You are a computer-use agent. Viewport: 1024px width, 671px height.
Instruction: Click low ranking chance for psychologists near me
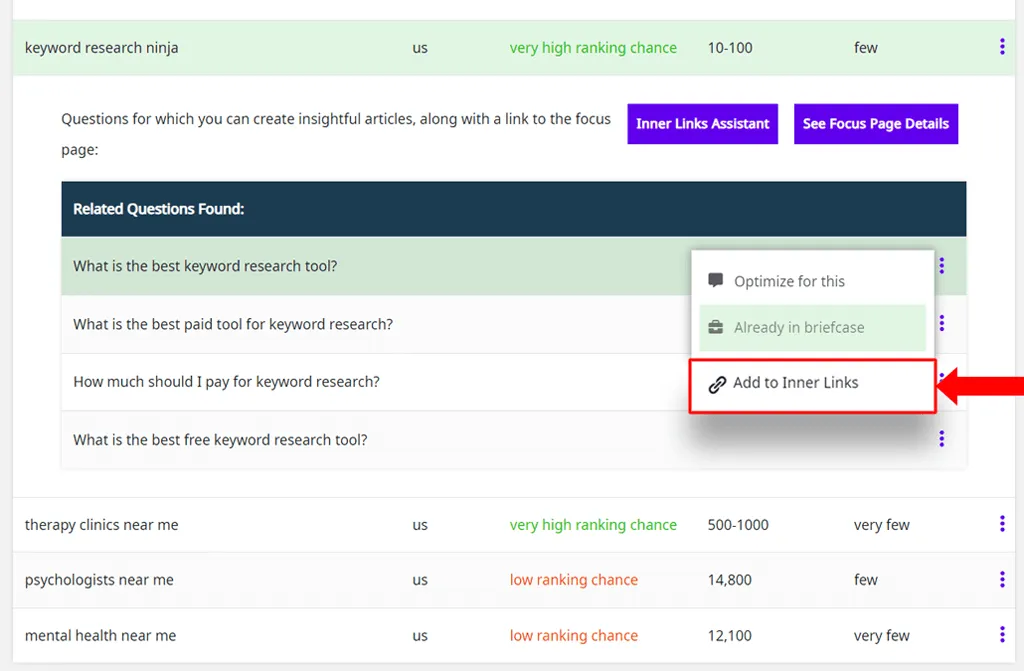573,580
